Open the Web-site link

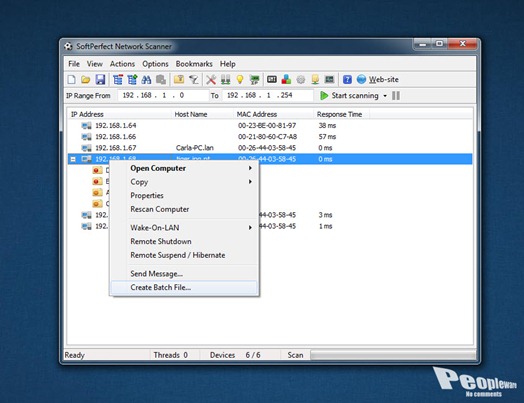tap(384, 80)
